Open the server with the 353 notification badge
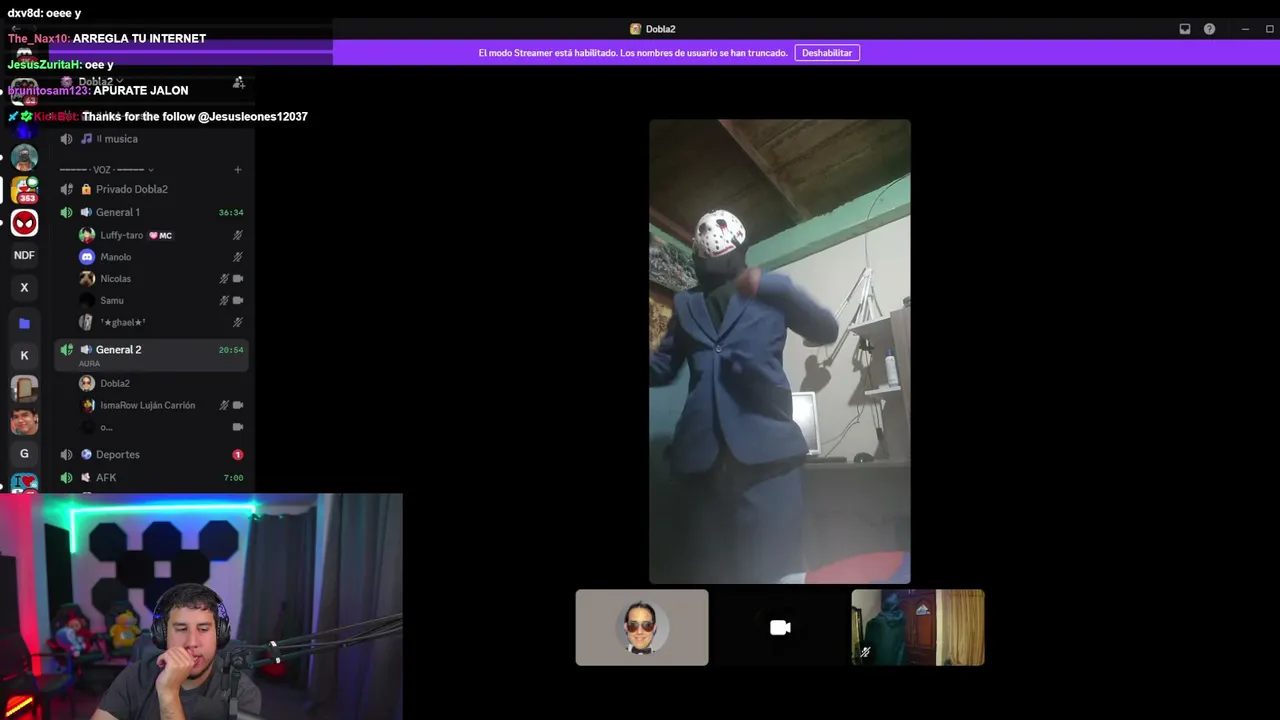This screenshot has width=1280, height=720. (x=25, y=189)
